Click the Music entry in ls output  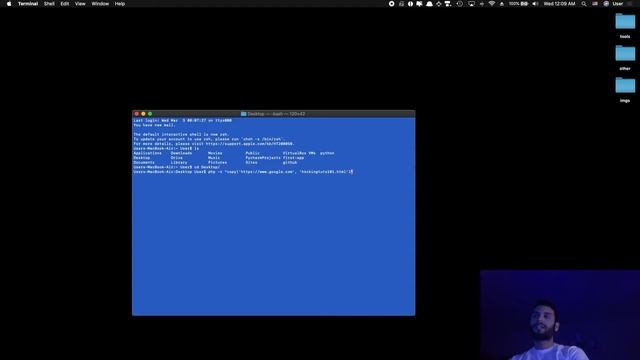(x=214, y=158)
